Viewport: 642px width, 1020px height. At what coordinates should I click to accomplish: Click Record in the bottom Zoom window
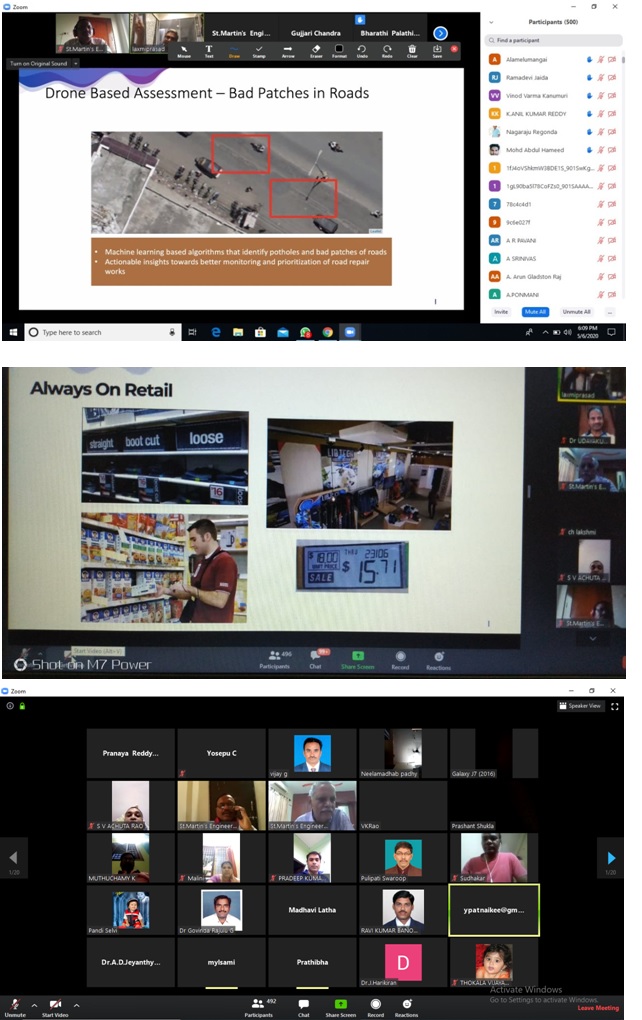375,1008
